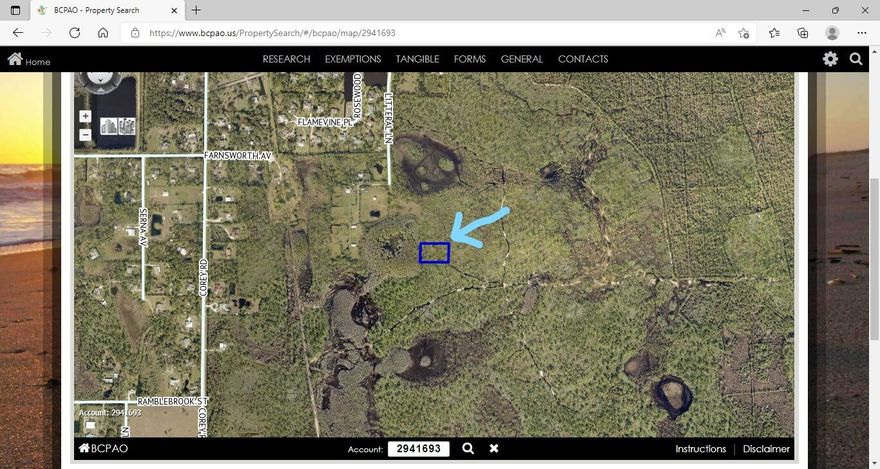This screenshot has height=469, width=880.
Task: Open the Disclaimer link
Action: (766, 449)
